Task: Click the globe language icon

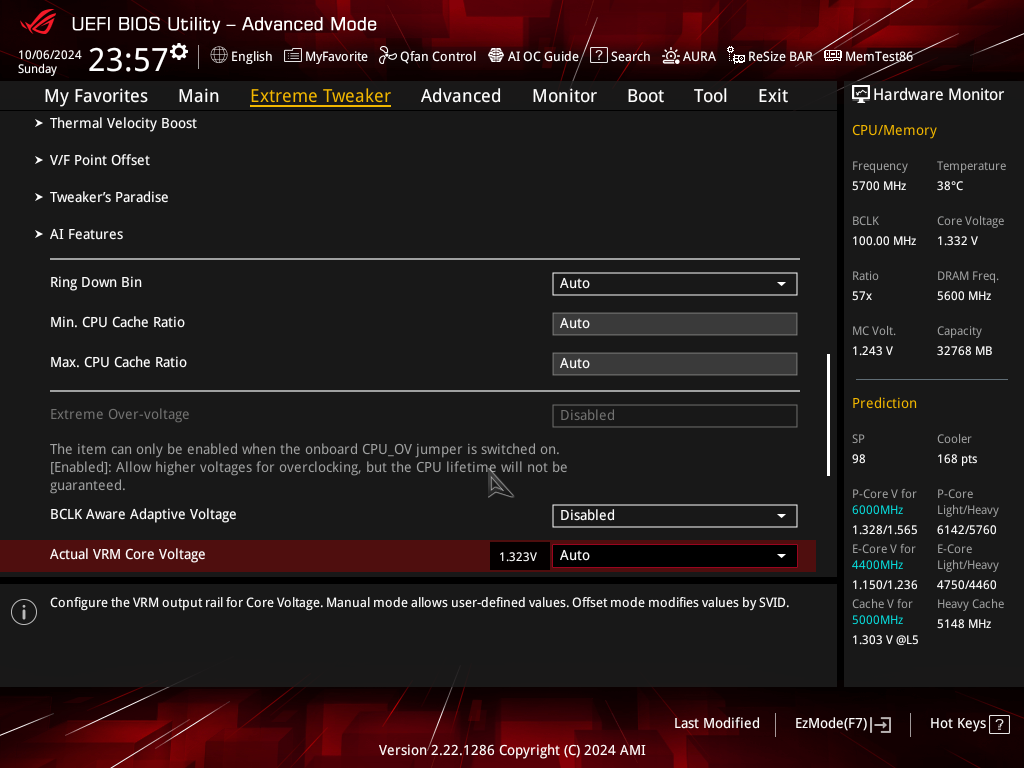Action: (x=219, y=56)
